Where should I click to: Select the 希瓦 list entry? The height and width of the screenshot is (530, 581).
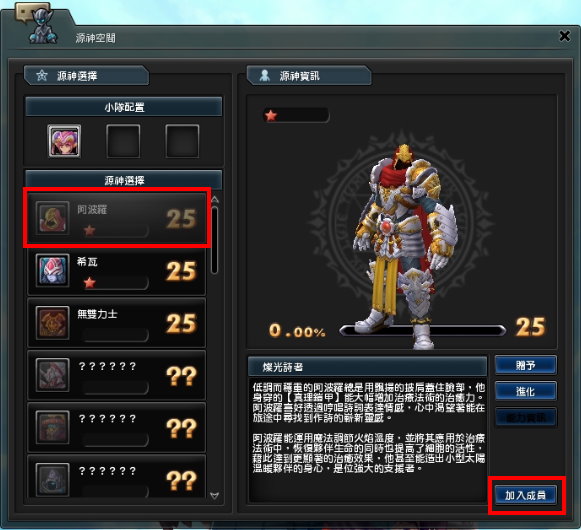pos(117,271)
